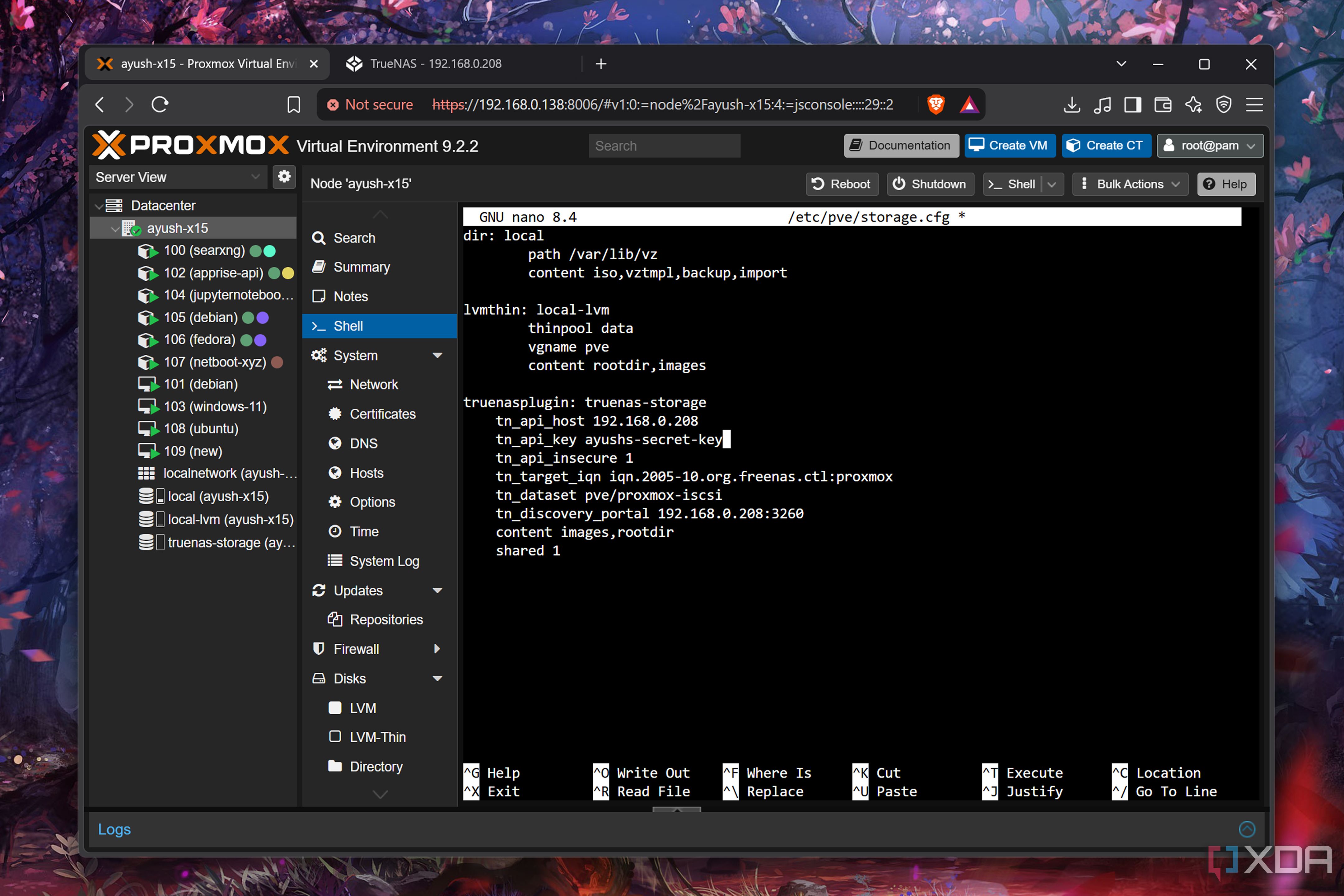The height and width of the screenshot is (896, 1344).
Task: Expand the Firewall menu section
Action: 437,649
